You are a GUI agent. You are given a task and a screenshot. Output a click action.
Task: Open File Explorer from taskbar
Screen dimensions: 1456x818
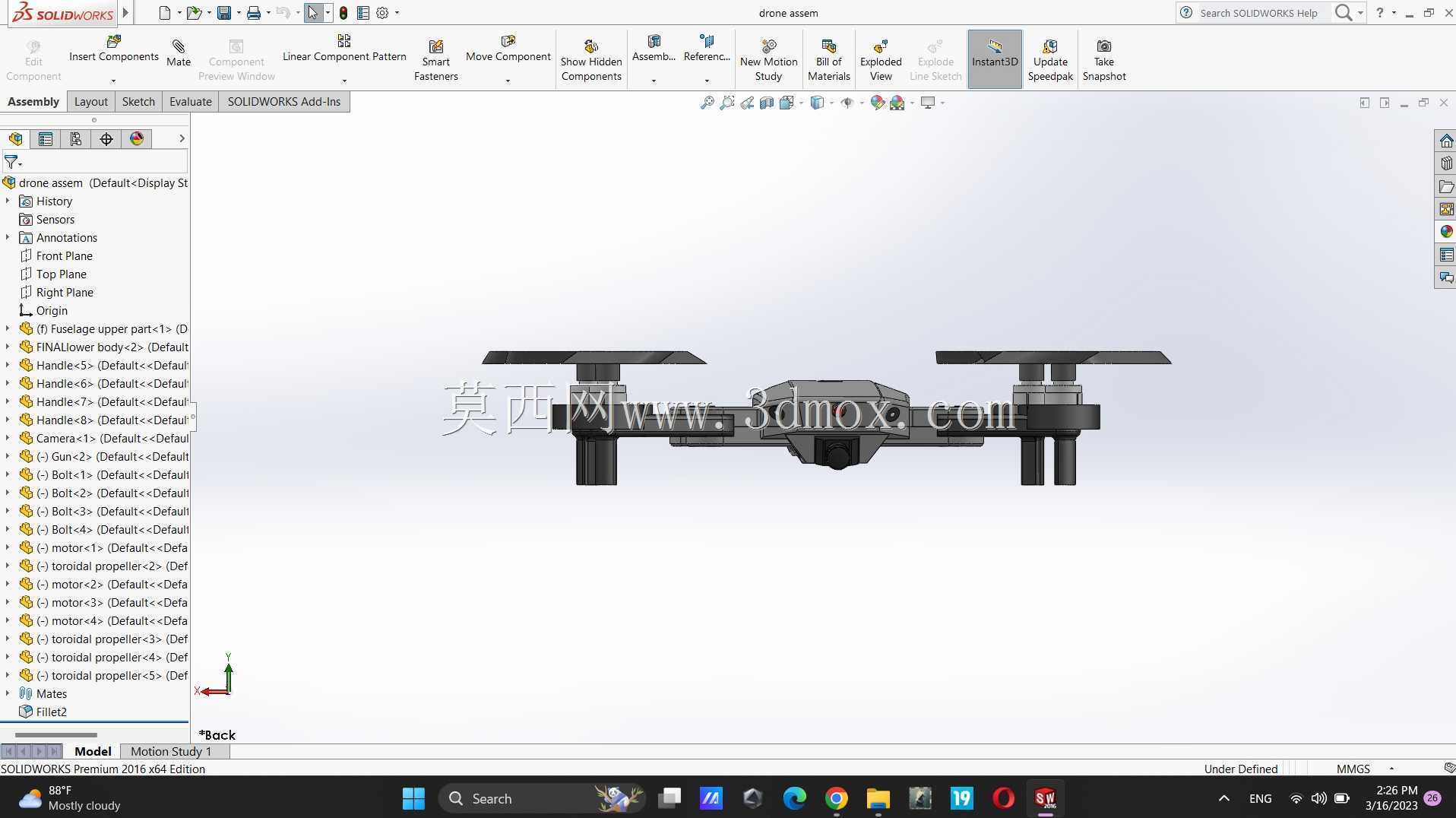pyautogui.click(x=878, y=799)
